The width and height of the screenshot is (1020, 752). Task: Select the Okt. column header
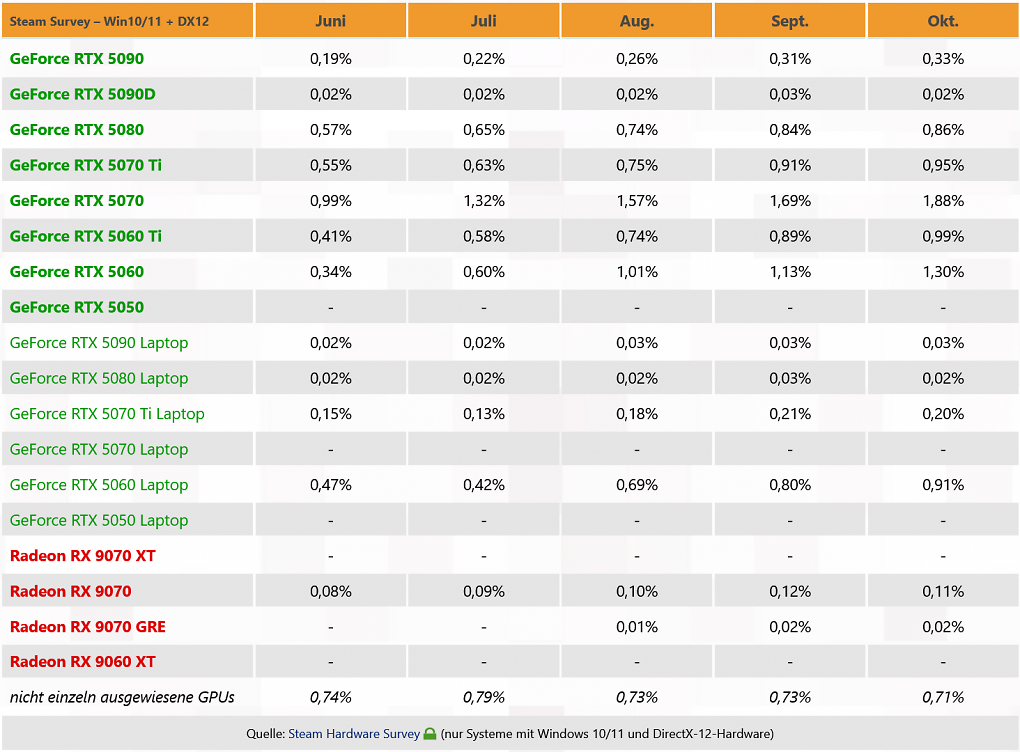click(x=943, y=21)
